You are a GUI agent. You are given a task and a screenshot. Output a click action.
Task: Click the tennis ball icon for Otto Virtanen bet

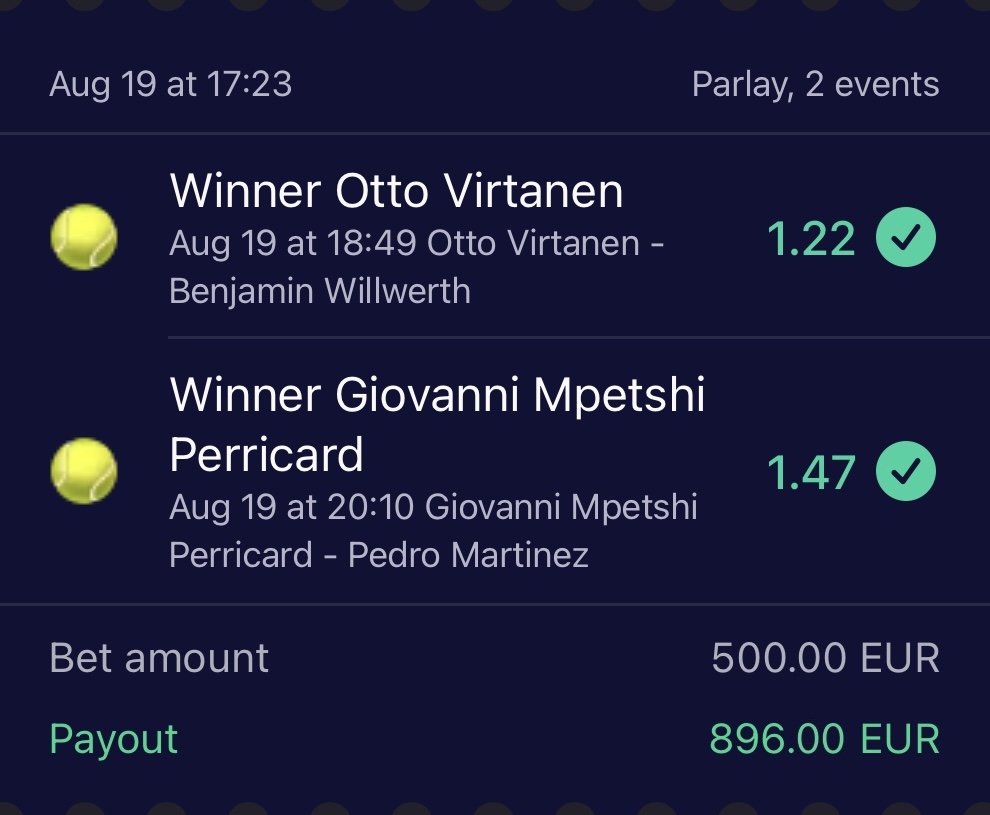(x=84, y=237)
